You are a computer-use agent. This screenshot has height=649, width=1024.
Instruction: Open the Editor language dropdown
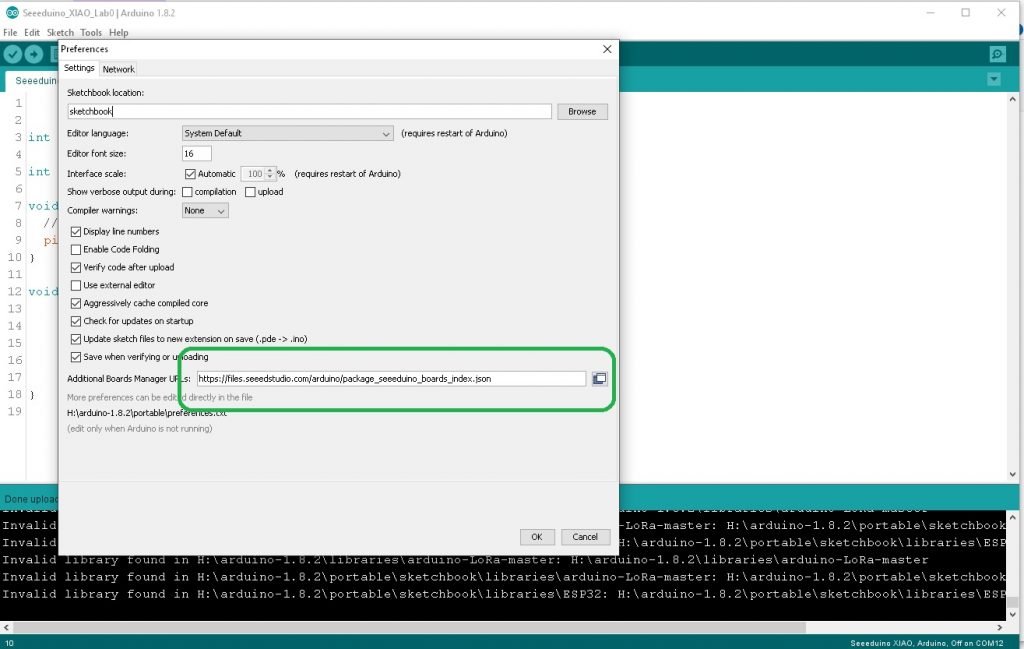pyautogui.click(x=287, y=133)
